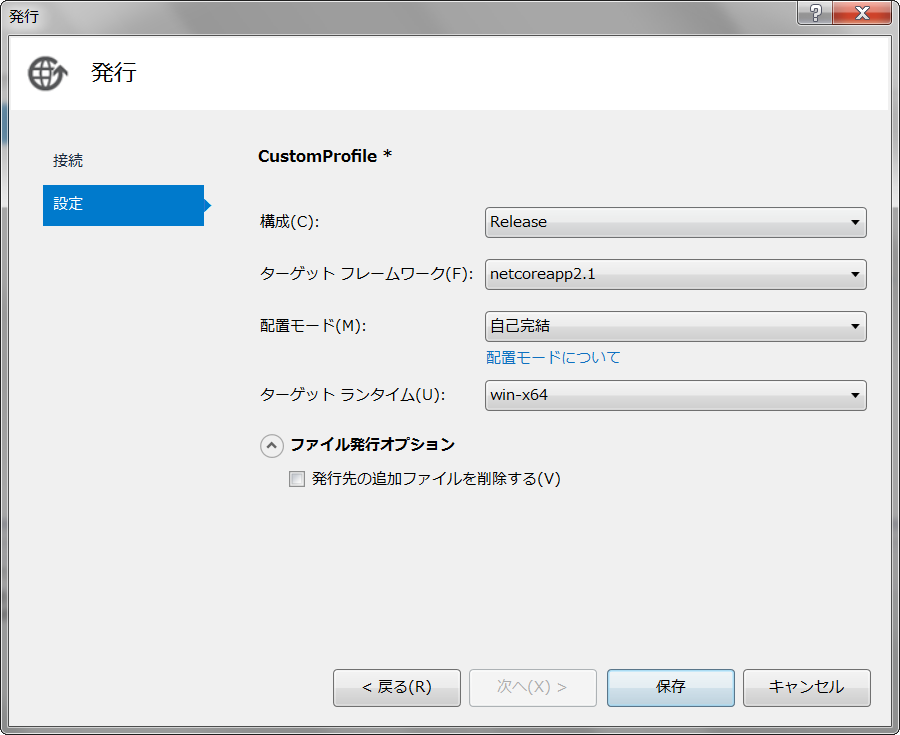The width and height of the screenshot is (900, 735).
Task: Select the 設定 tab
Action: click(x=123, y=205)
